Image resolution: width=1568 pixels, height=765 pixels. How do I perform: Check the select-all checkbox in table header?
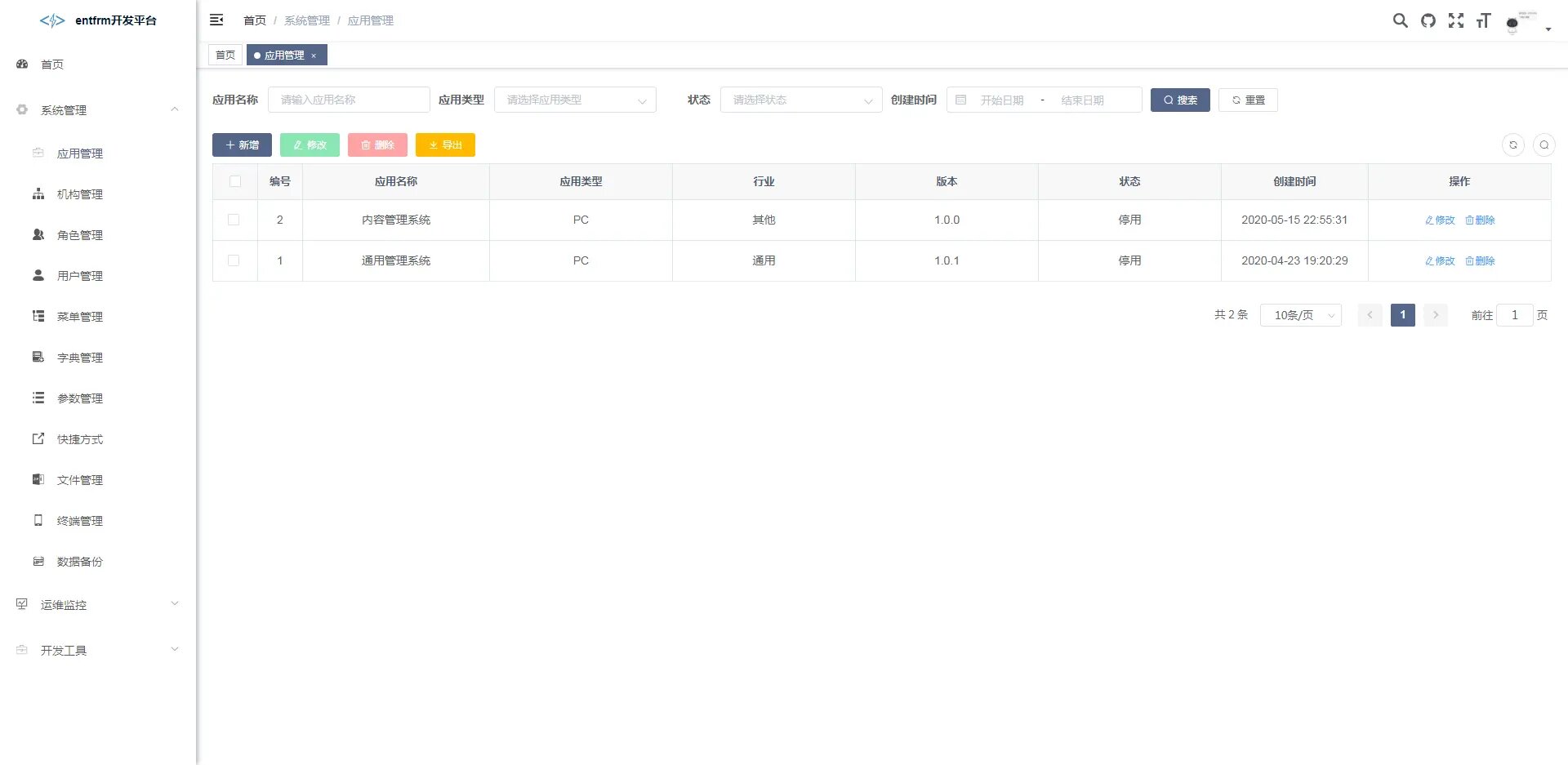coord(235,181)
